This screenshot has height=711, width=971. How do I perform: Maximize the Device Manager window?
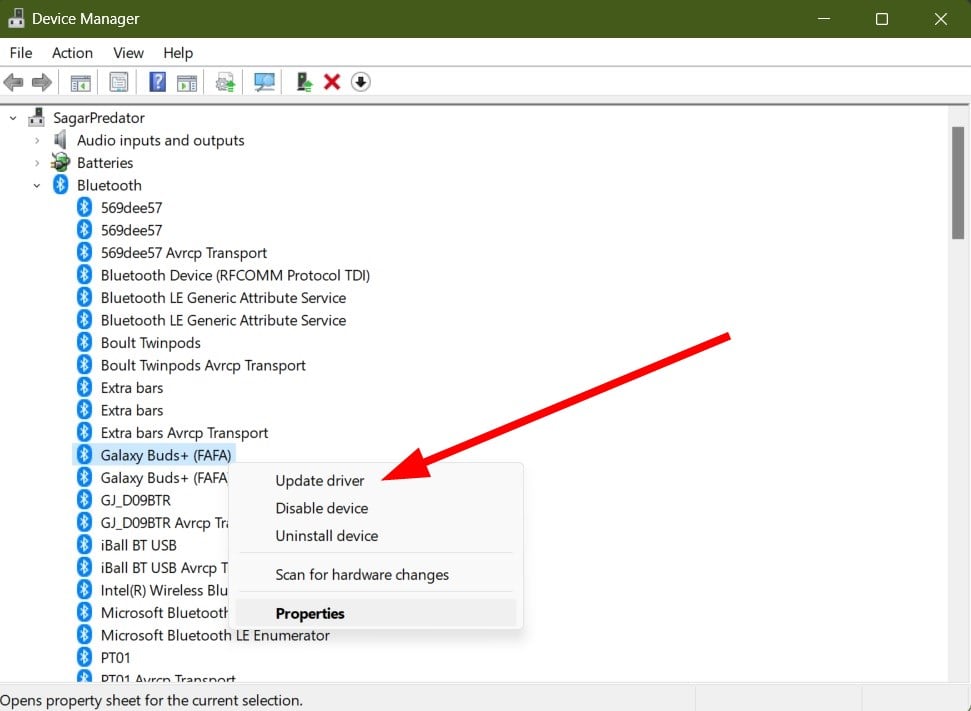882,19
